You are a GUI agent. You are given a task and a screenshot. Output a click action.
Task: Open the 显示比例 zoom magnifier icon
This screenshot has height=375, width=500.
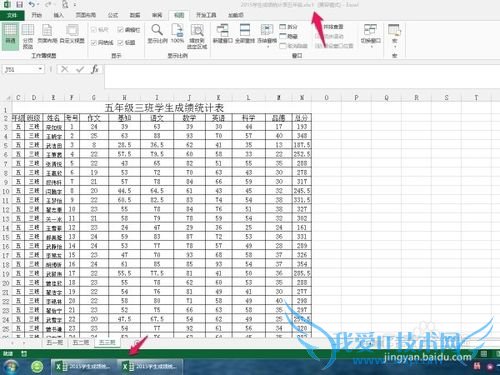point(157,34)
